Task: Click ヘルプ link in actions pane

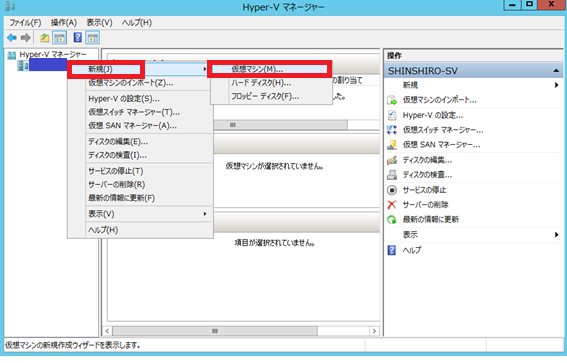Action: (x=412, y=250)
